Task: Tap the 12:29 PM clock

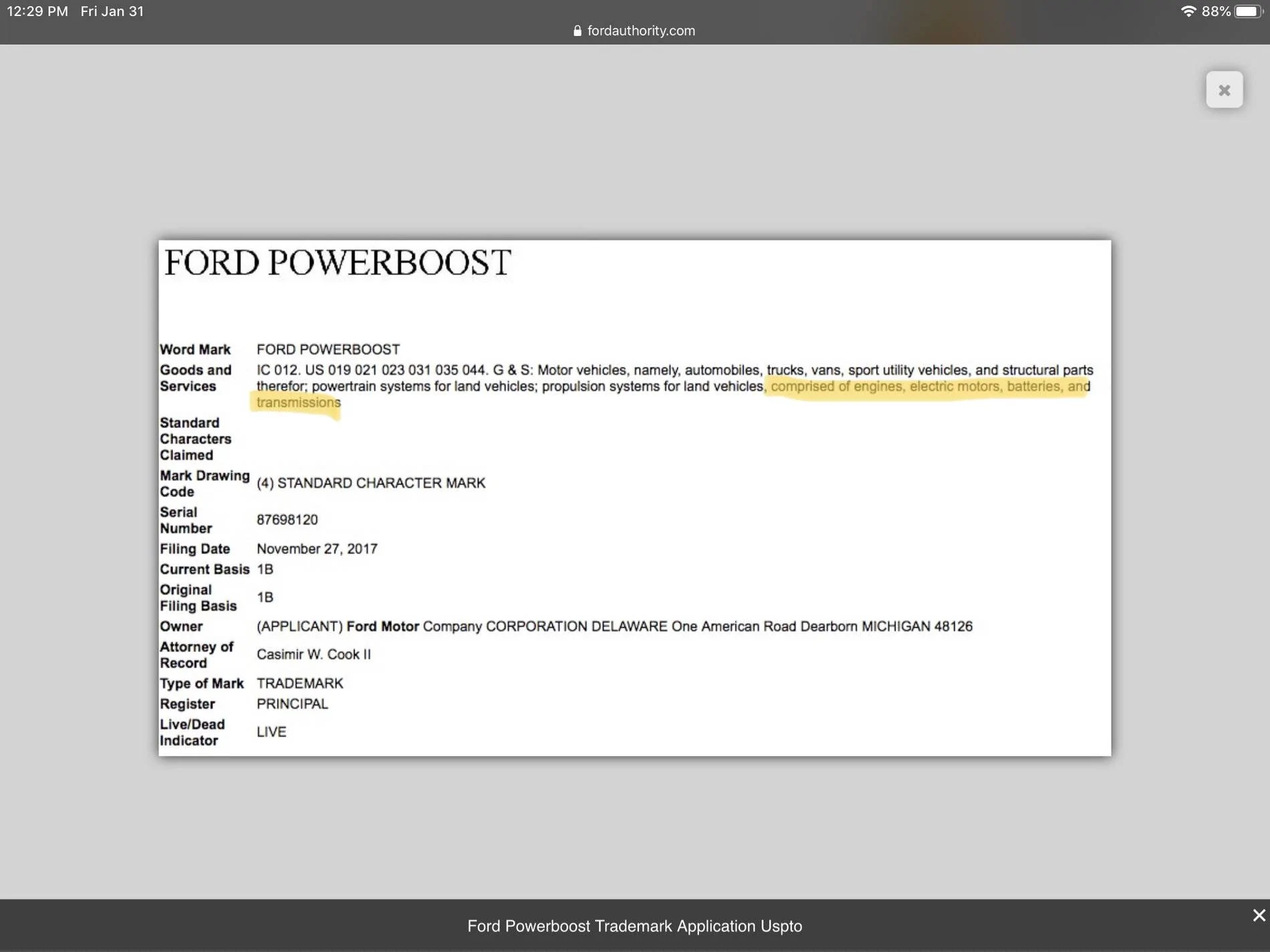Action: point(37,11)
